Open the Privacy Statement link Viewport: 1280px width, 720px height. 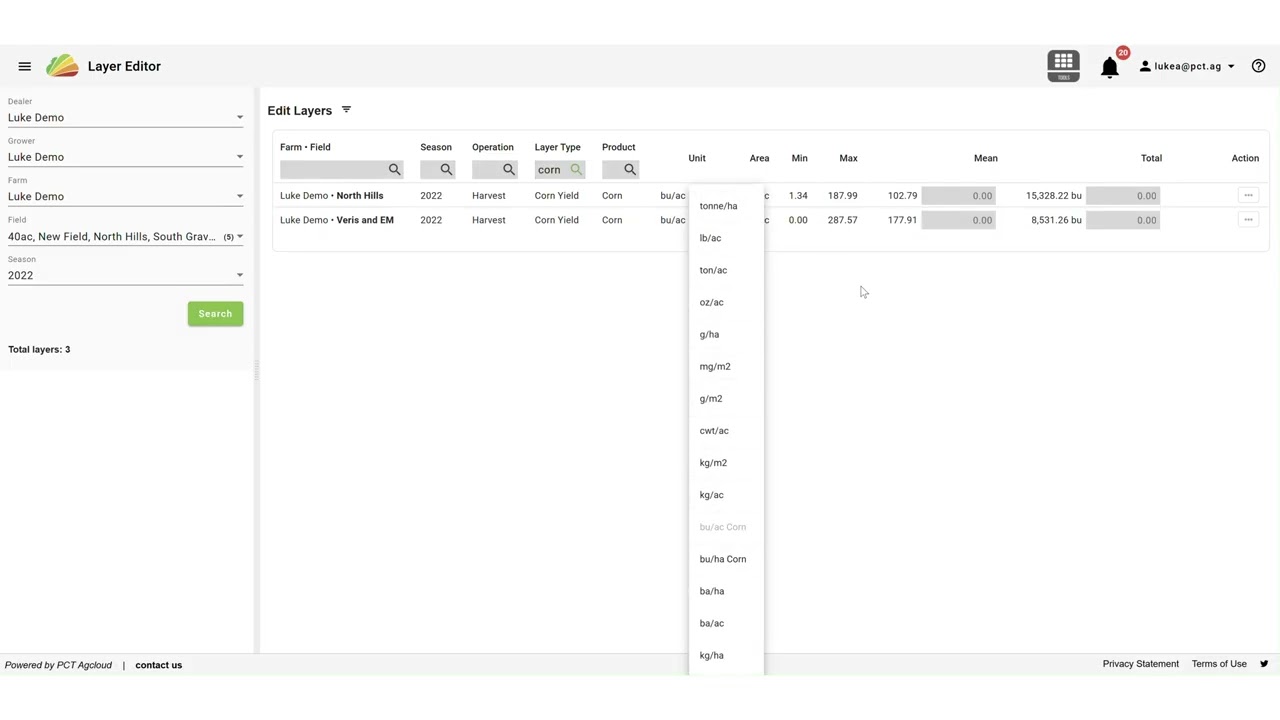coord(1141,664)
